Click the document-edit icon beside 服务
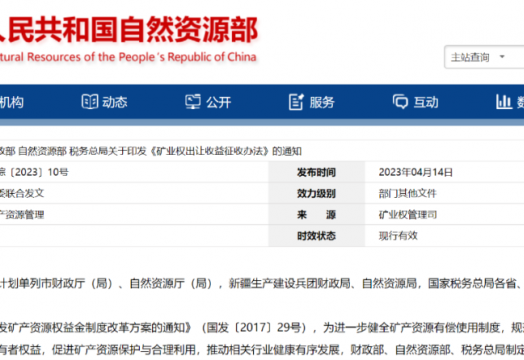Viewport: 524px width, 360px height. (x=296, y=102)
